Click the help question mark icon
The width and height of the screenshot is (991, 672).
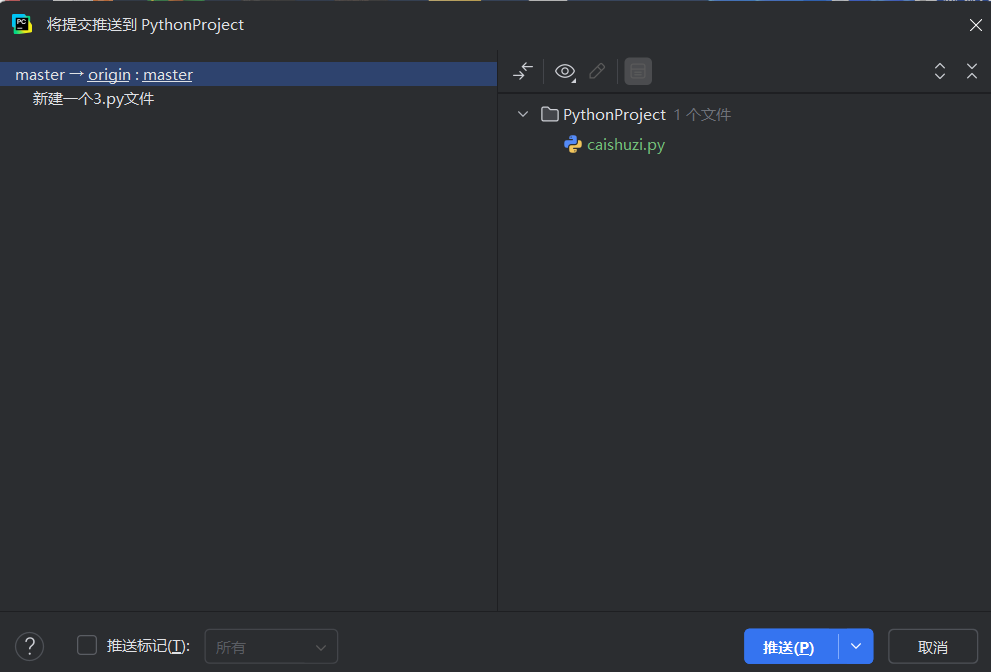[29, 646]
